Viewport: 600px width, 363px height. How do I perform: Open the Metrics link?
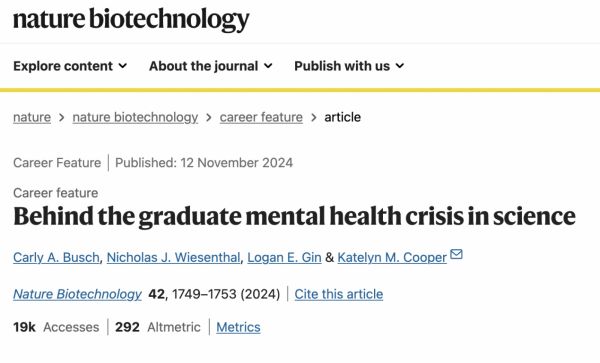click(238, 327)
